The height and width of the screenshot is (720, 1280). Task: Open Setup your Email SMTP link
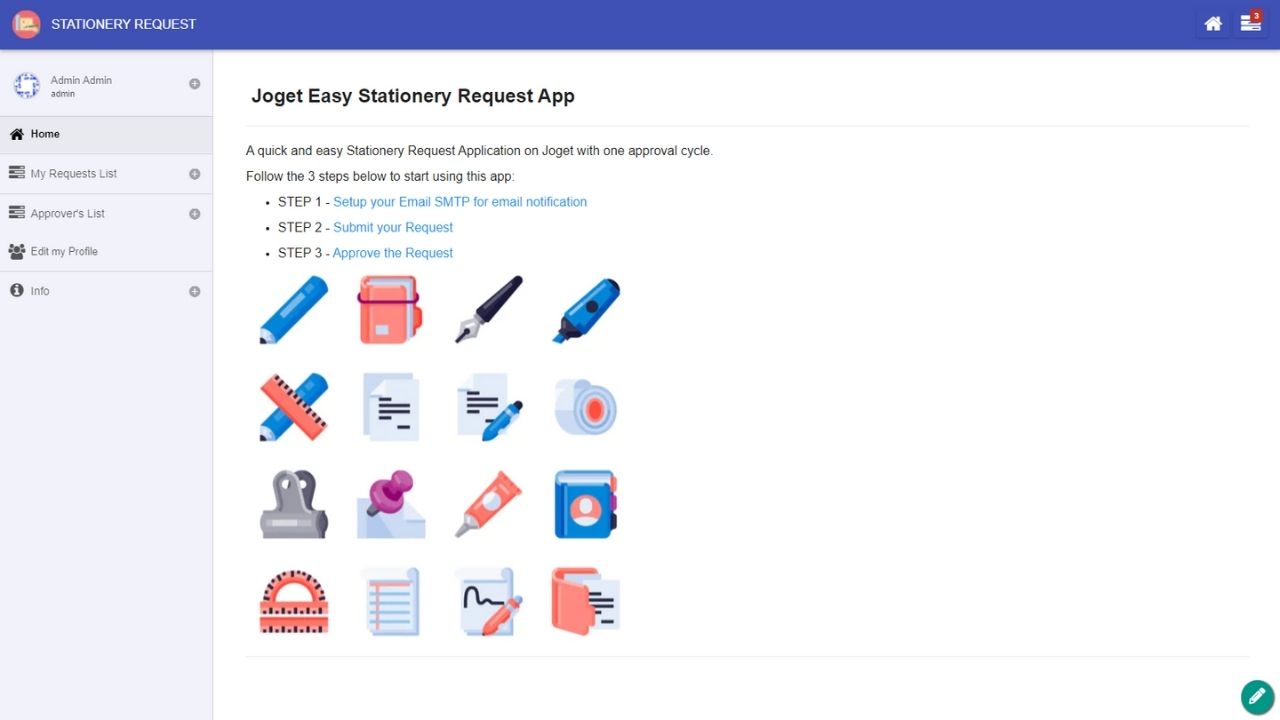click(460, 202)
